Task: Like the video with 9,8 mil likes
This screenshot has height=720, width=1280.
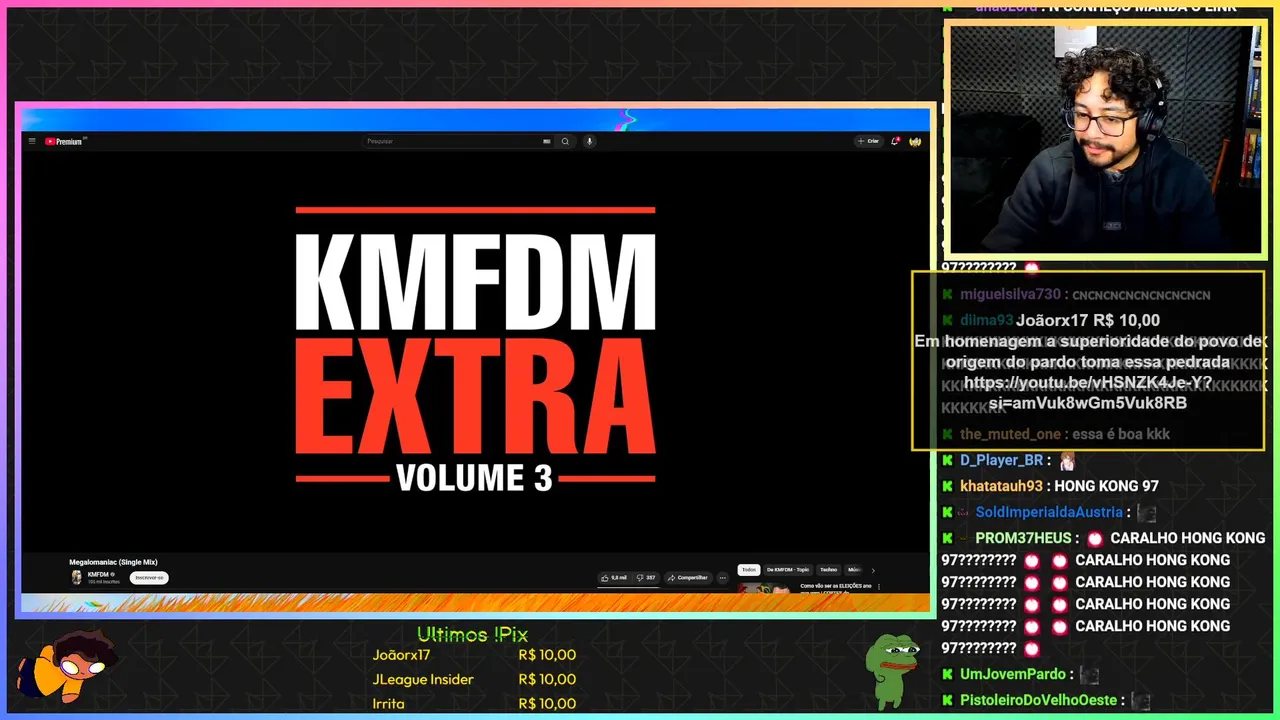Action: pos(614,577)
